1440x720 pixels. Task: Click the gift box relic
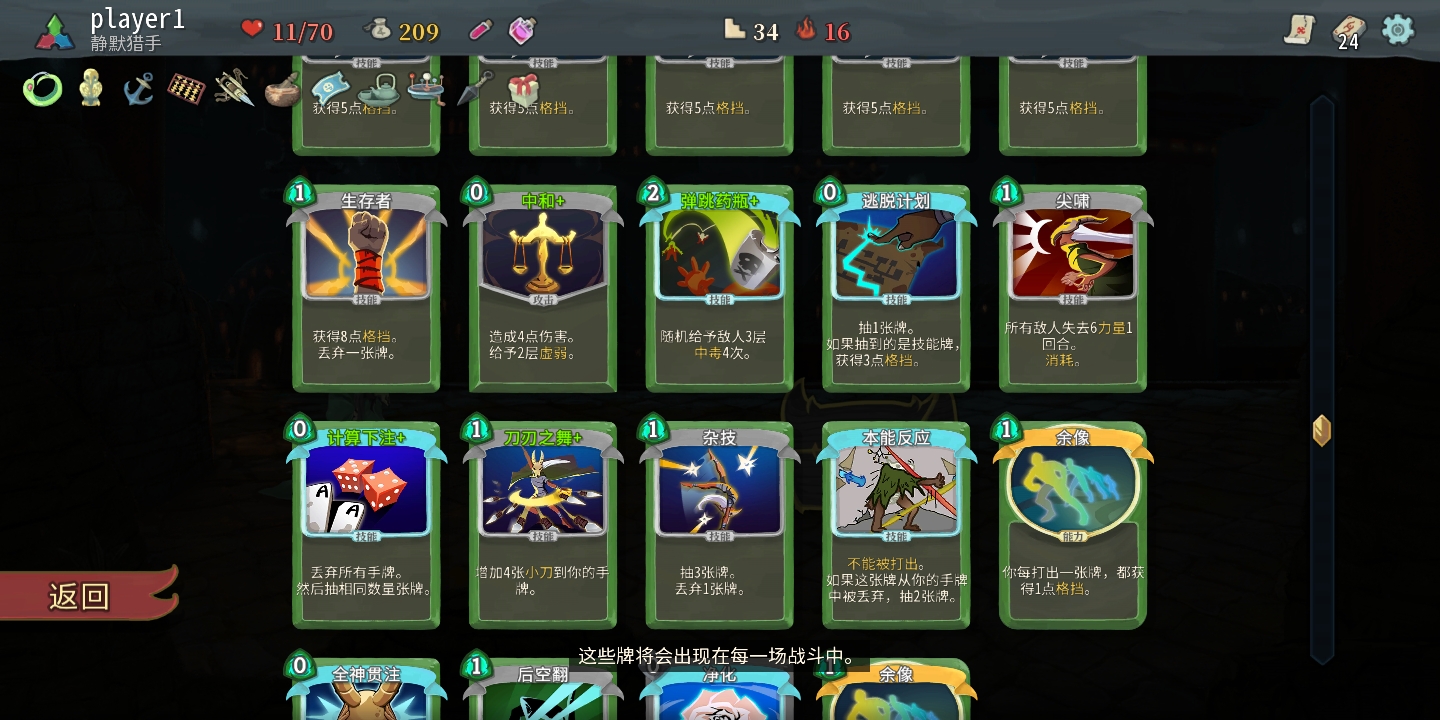(x=522, y=88)
